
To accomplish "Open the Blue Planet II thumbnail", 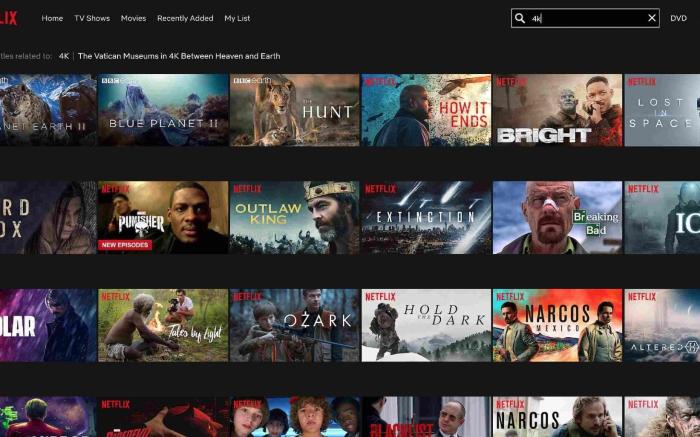I will coord(163,110).
